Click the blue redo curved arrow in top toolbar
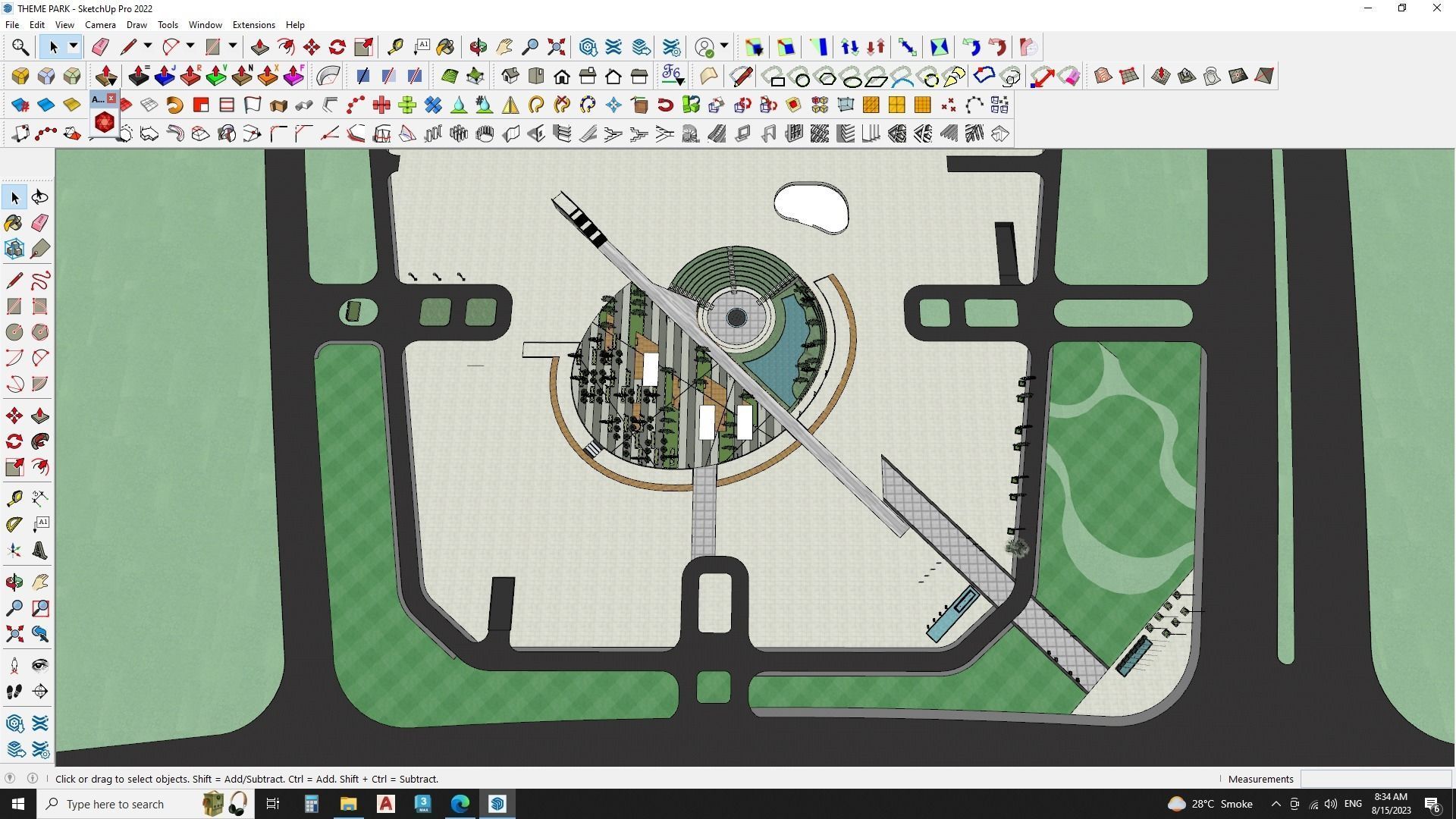Image resolution: width=1456 pixels, height=819 pixels. pyautogui.click(x=971, y=48)
